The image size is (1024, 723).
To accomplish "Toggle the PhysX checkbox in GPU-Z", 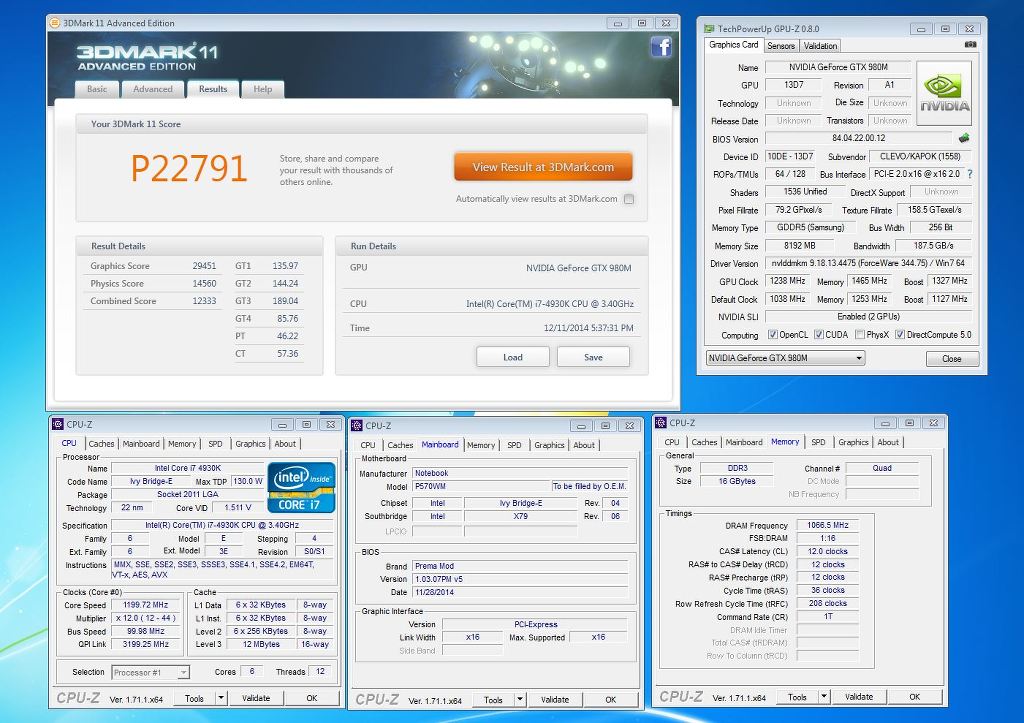I will click(859, 335).
